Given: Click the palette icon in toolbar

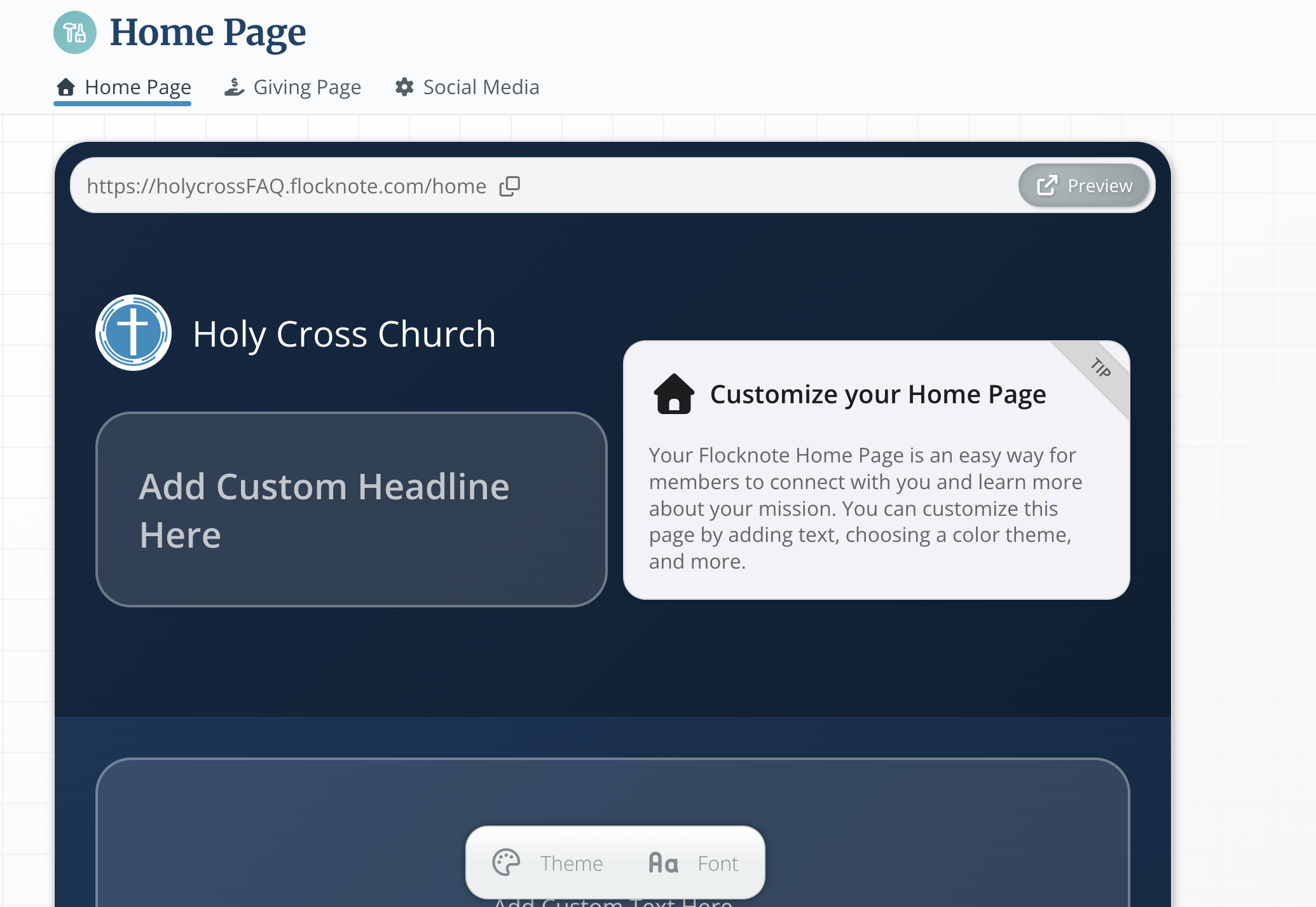Looking at the screenshot, I should (x=506, y=863).
